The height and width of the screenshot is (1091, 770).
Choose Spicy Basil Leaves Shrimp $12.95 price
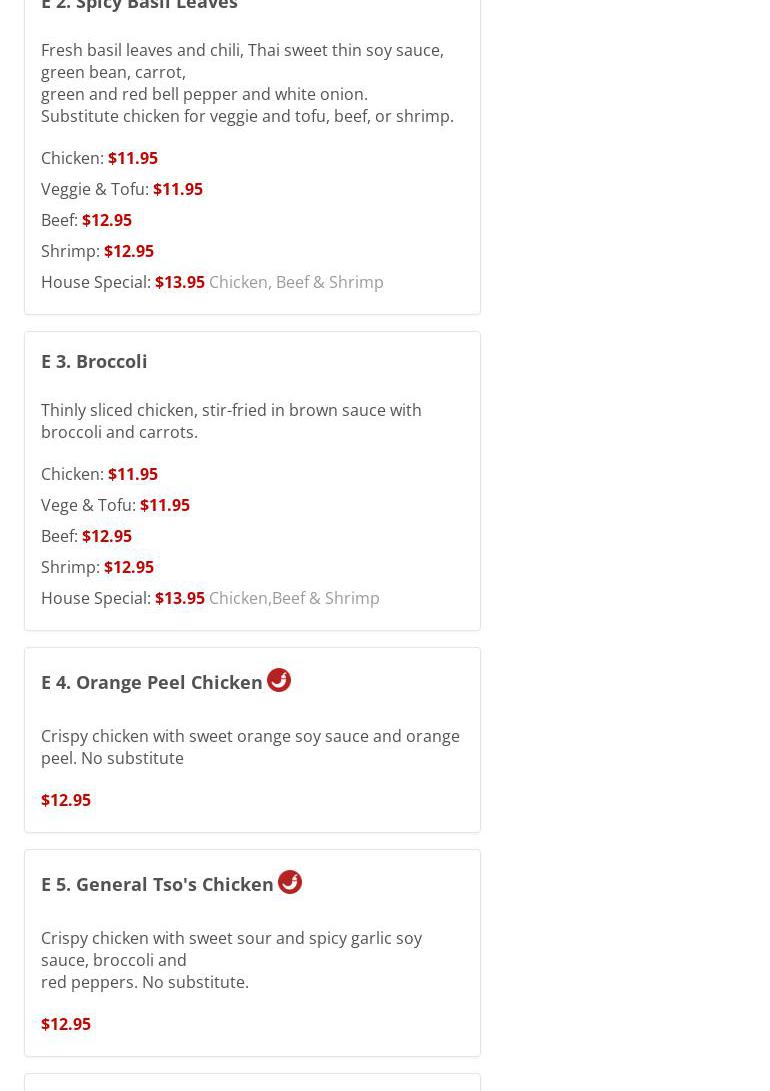point(129,251)
